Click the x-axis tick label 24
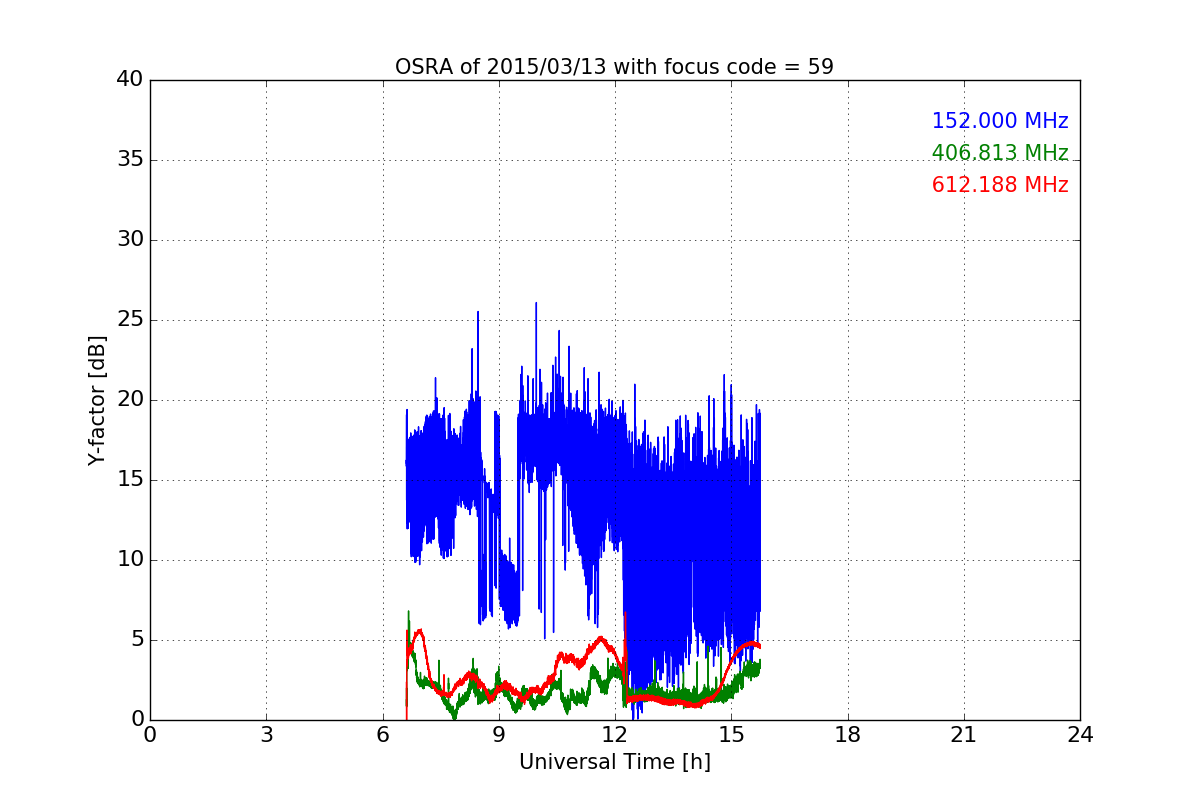The image size is (1200, 800). tap(1080, 735)
